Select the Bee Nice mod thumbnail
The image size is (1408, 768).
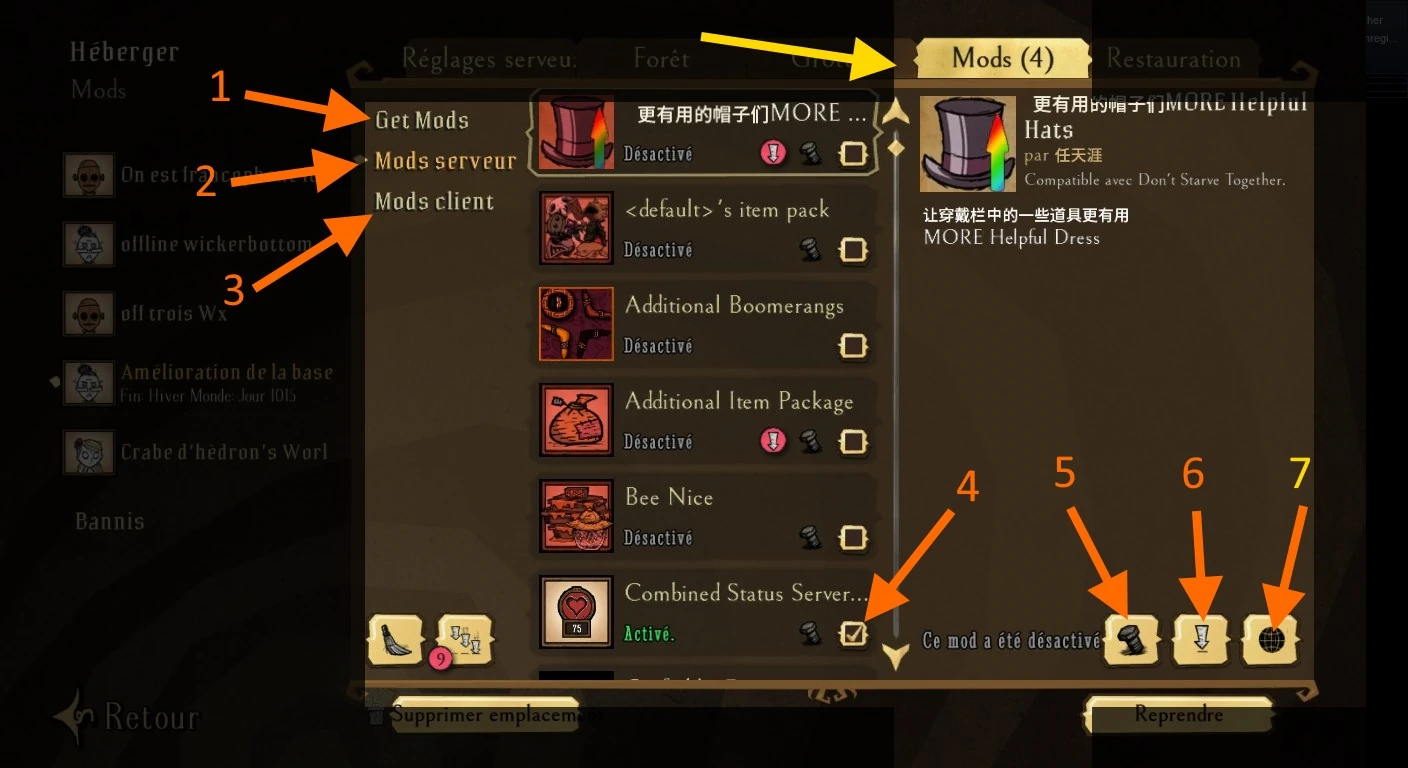[576, 516]
